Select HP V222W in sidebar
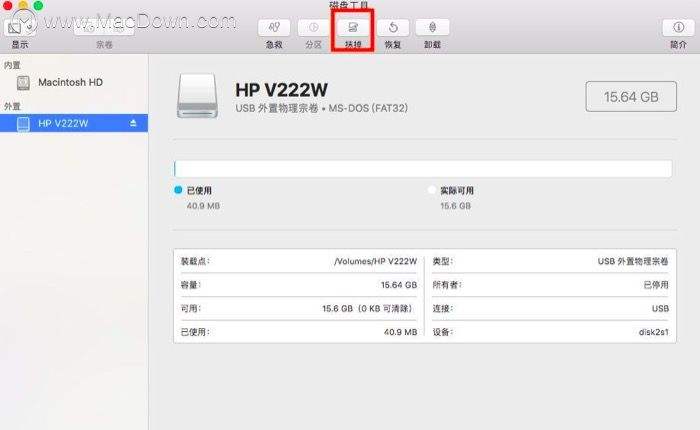The image size is (700, 430). coord(74,123)
